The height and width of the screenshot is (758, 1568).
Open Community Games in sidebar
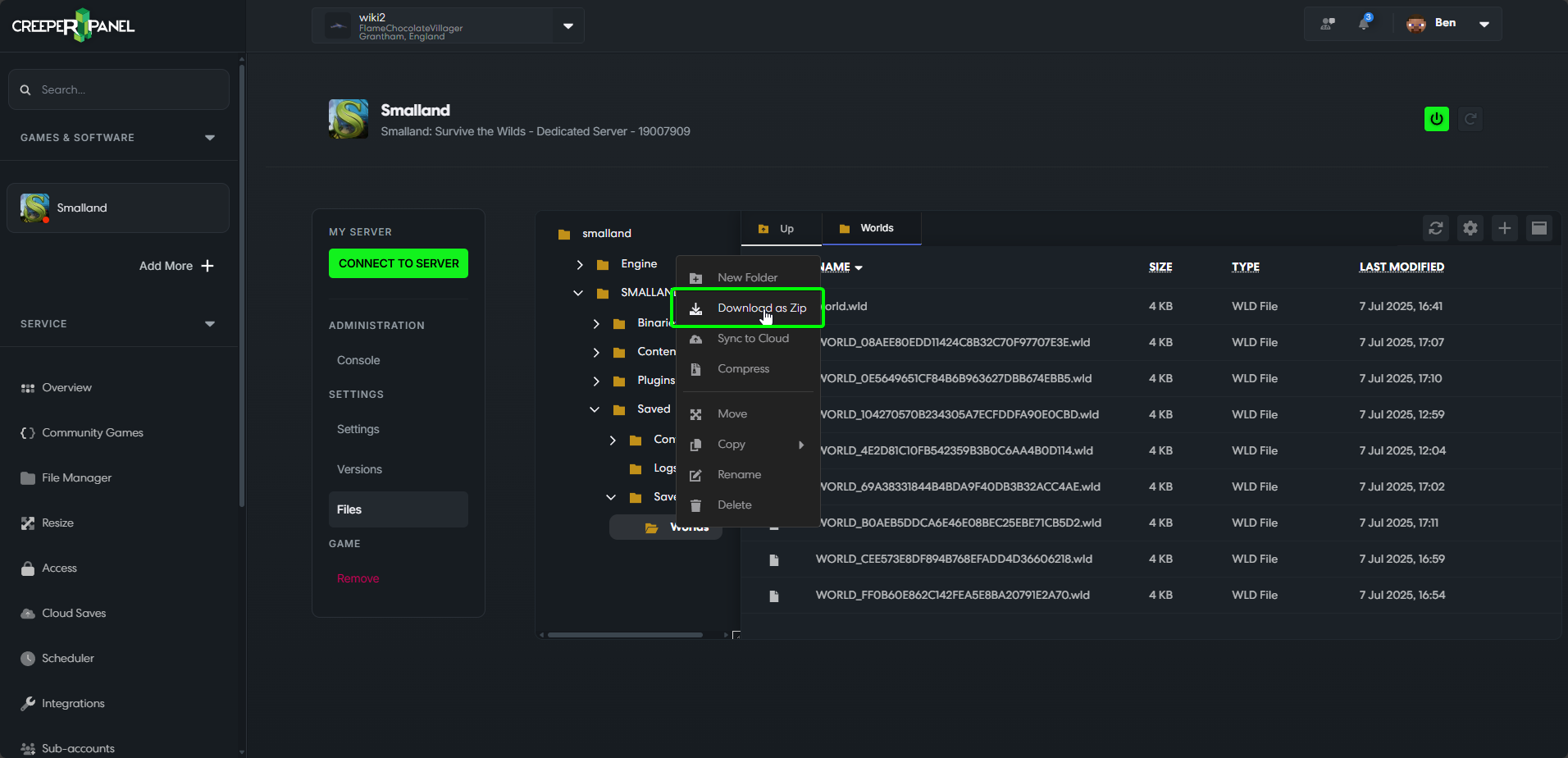point(82,433)
